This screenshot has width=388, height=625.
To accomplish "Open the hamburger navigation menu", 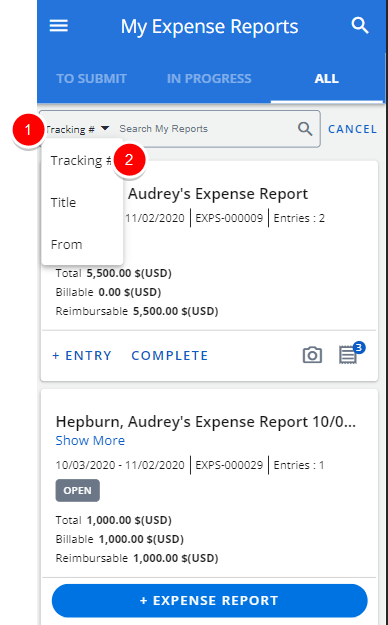I will [x=59, y=26].
